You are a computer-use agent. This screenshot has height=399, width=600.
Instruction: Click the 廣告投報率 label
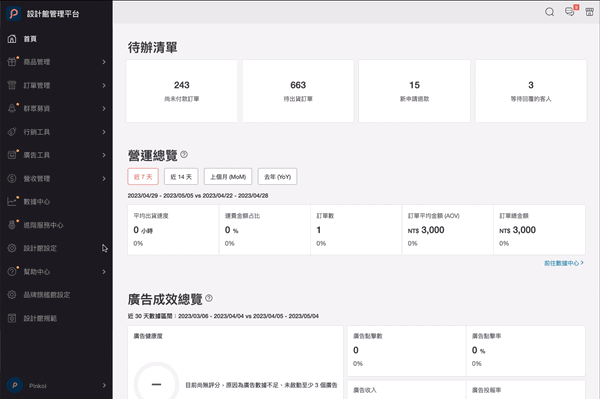[486, 390]
